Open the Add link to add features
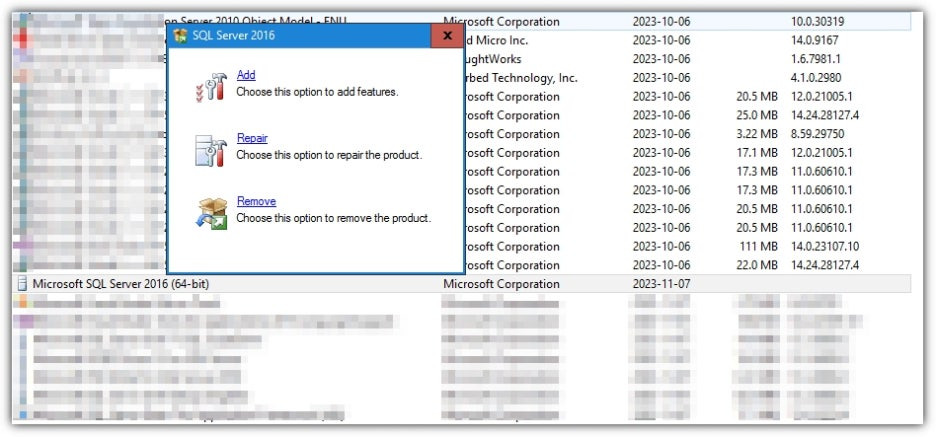The width and height of the screenshot is (936, 437). 246,75
